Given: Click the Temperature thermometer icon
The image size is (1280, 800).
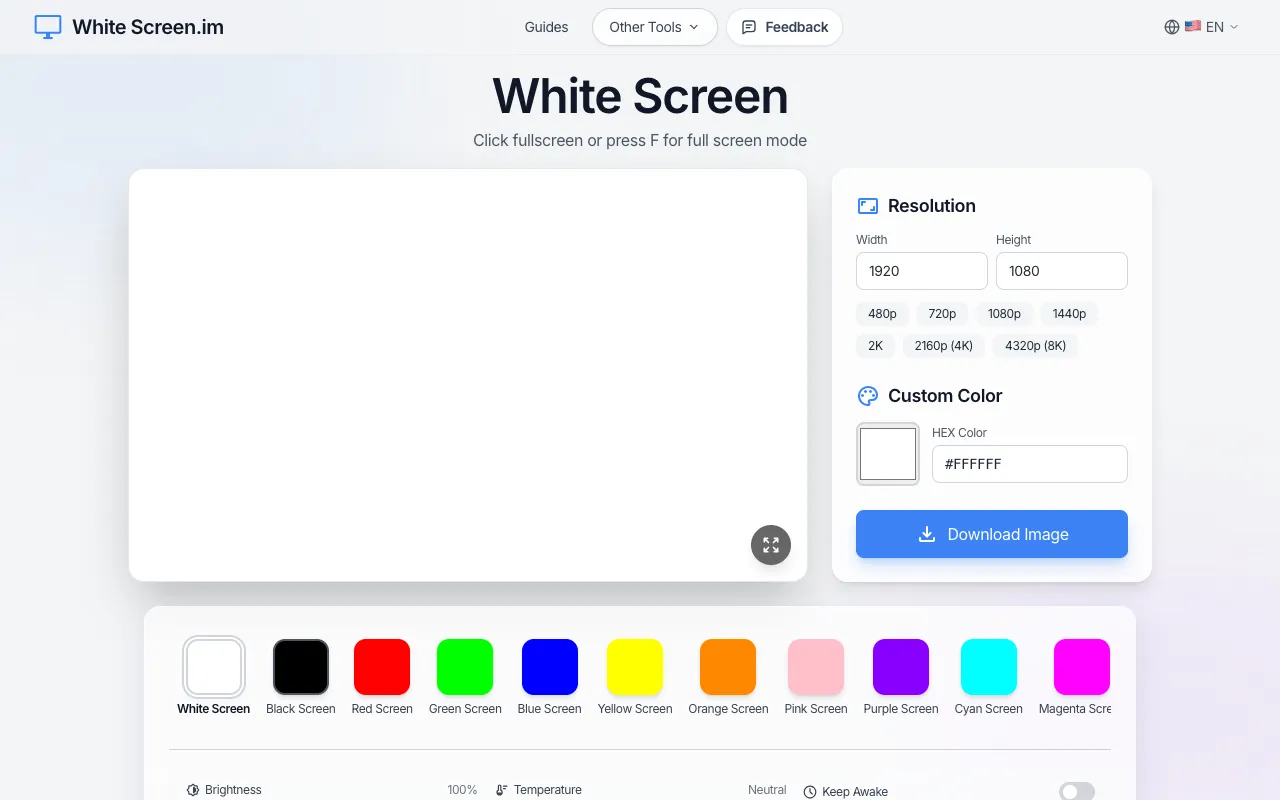Looking at the screenshot, I should (502, 790).
